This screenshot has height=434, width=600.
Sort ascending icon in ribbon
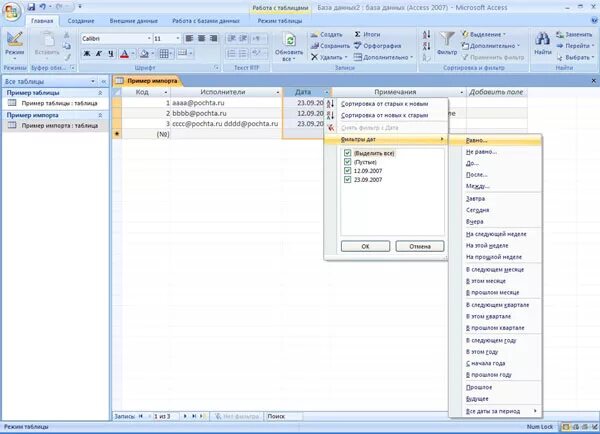[x=427, y=35]
